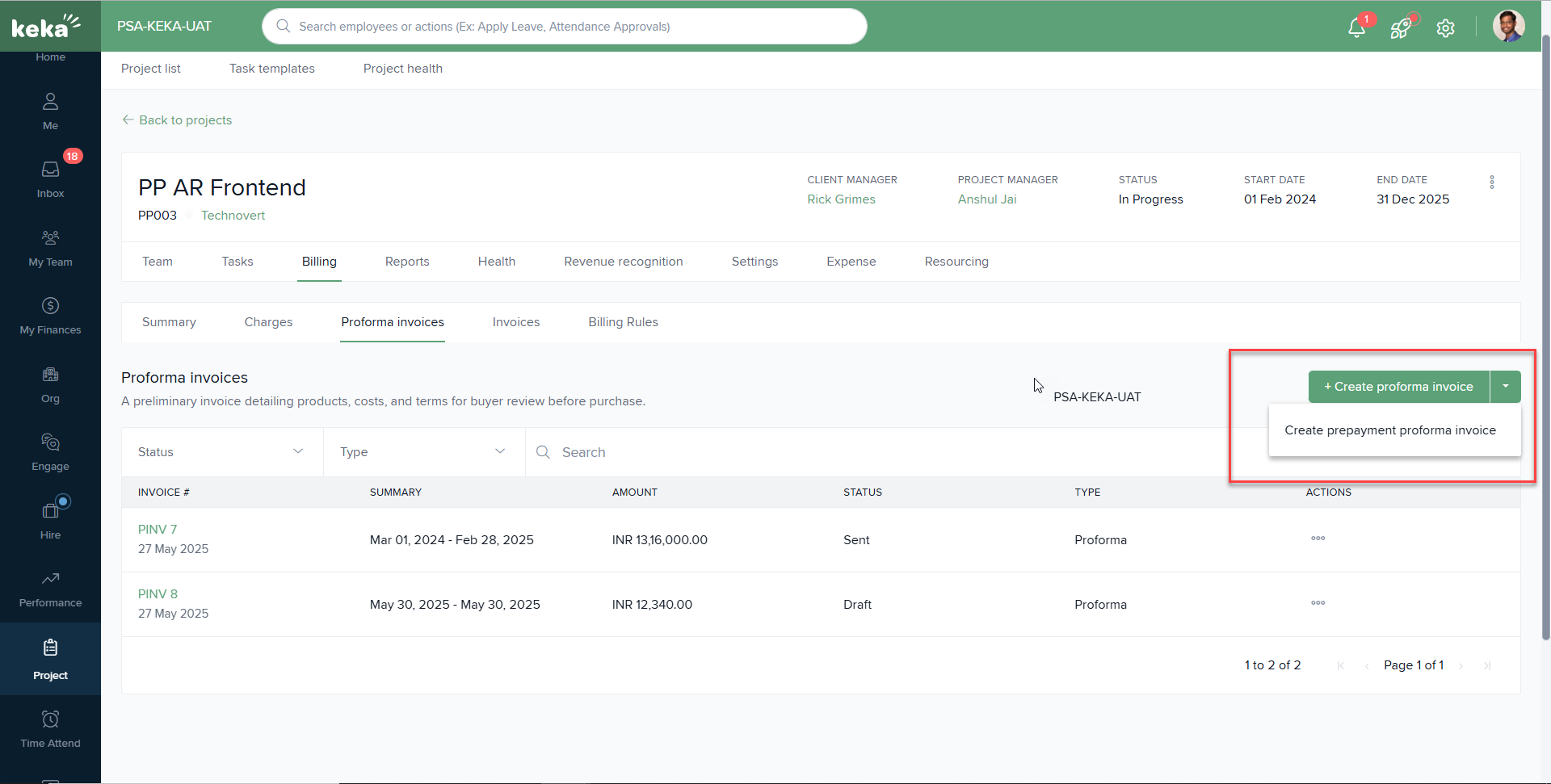Image resolution: width=1551 pixels, height=784 pixels.
Task: Go to My Finances in sidebar
Action: [x=50, y=315]
